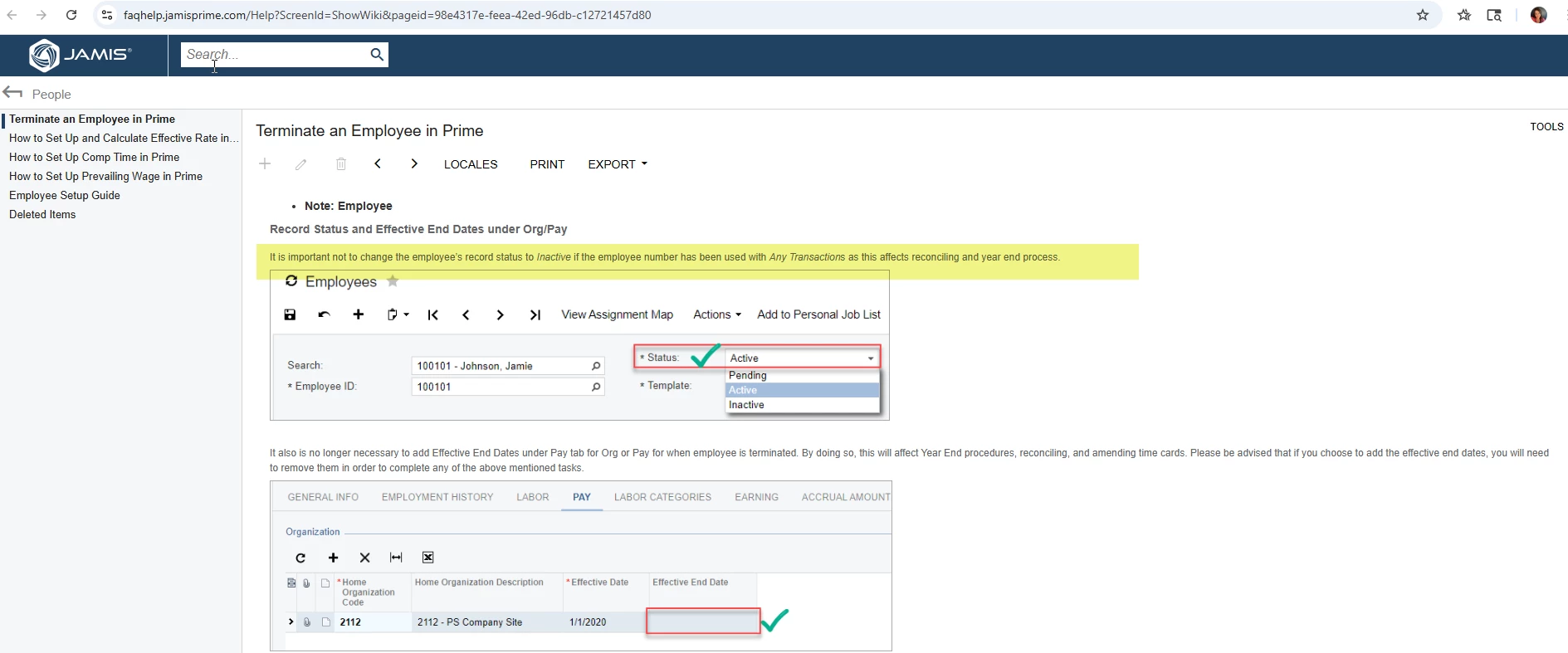Image resolution: width=1568 pixels, height=653 pixels.
Task: Click the paragraph starting It also is no longer necessary
Action: pos(909,461)
